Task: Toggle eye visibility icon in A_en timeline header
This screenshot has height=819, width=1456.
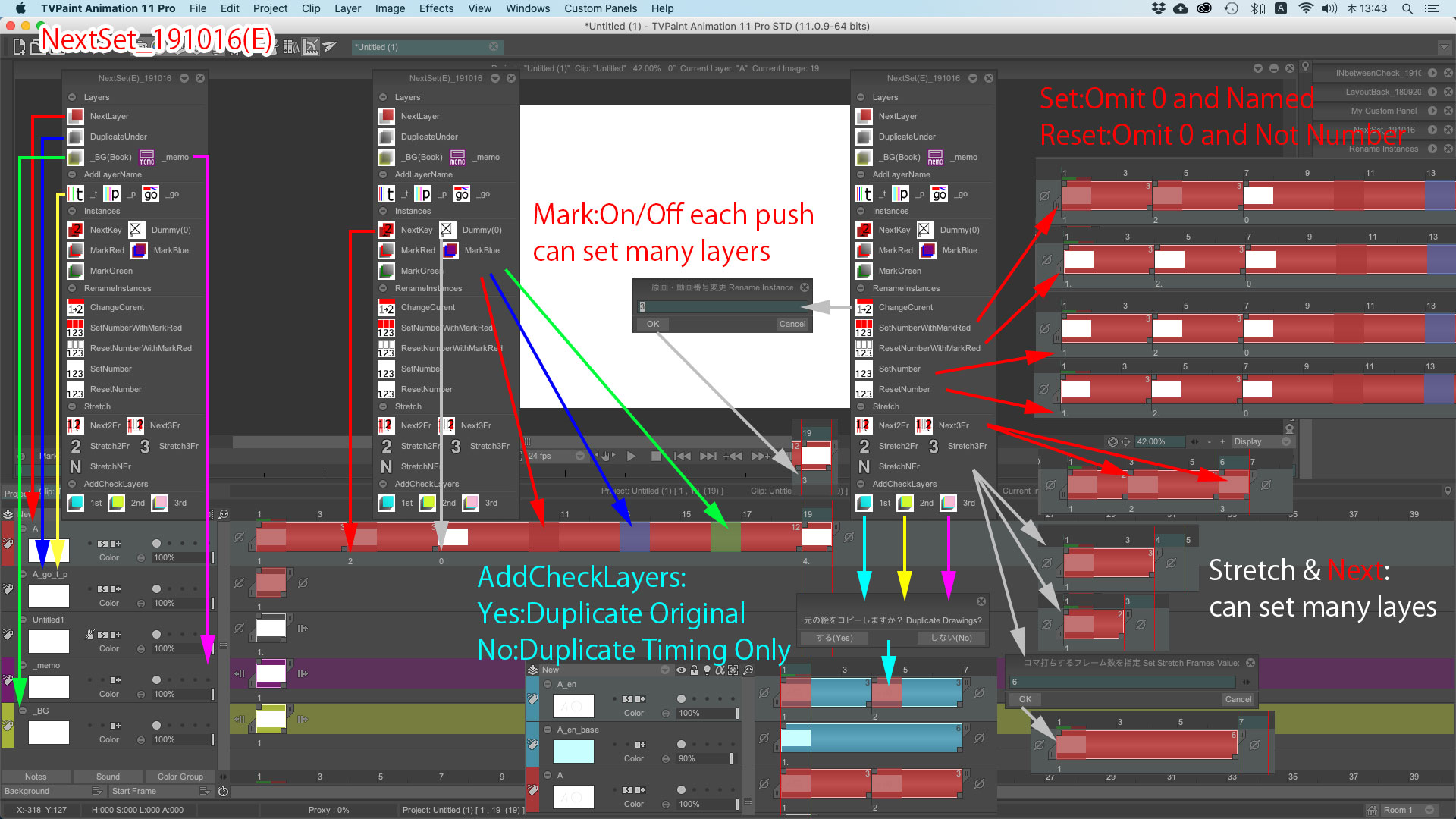Action: click(681, 670)
